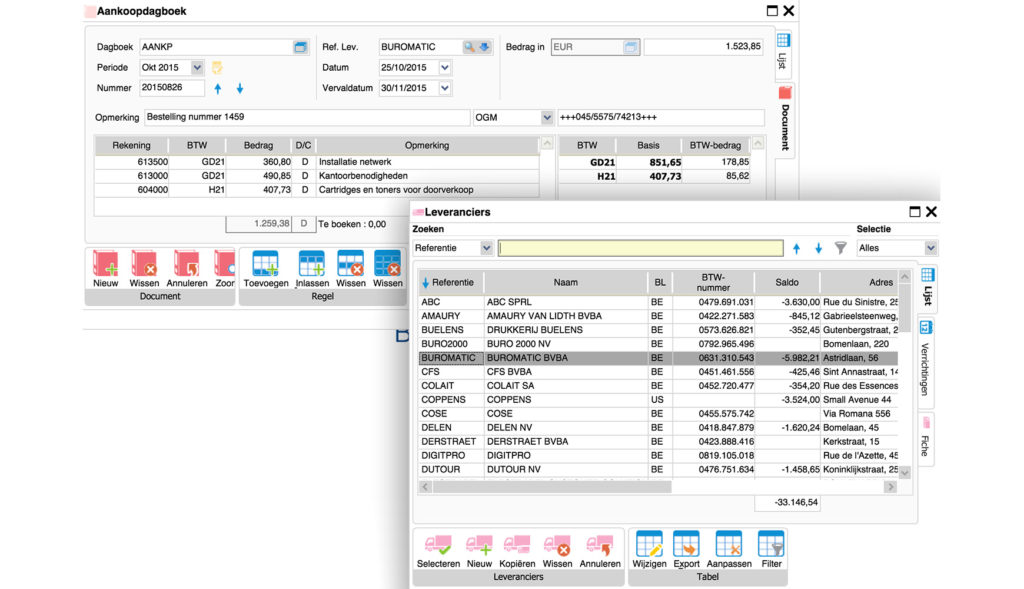Click the Cartridges en toners voor doorverkoop line

point(317,190)
